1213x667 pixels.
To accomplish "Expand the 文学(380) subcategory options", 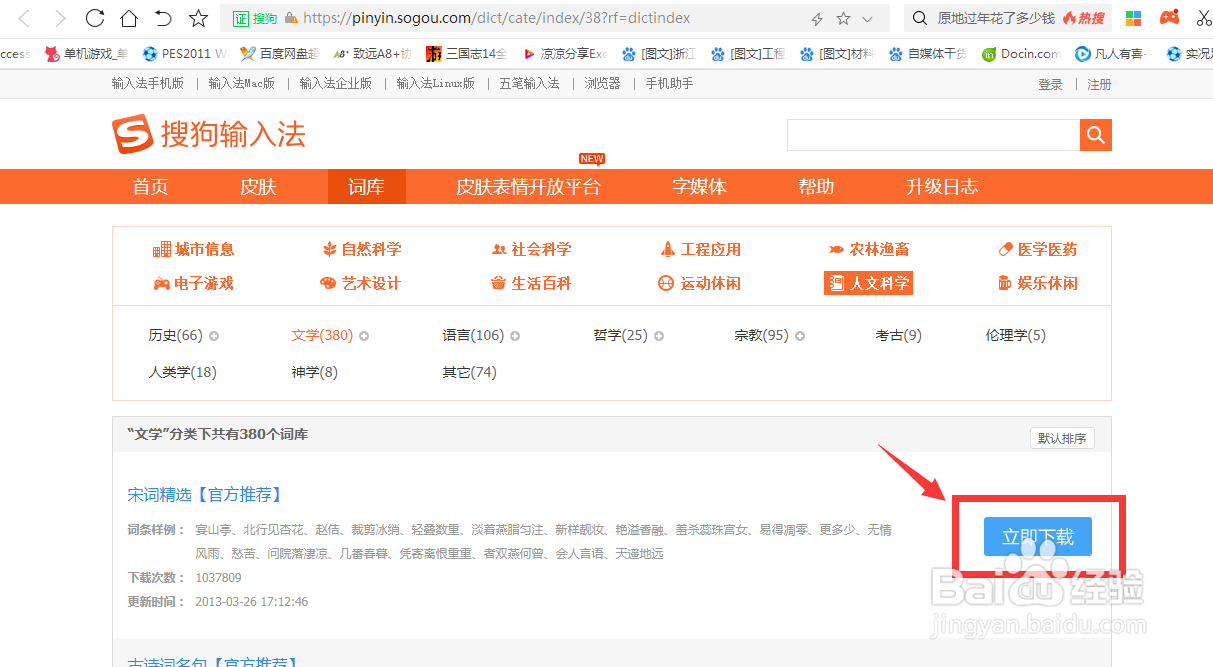I will (365, 335).
